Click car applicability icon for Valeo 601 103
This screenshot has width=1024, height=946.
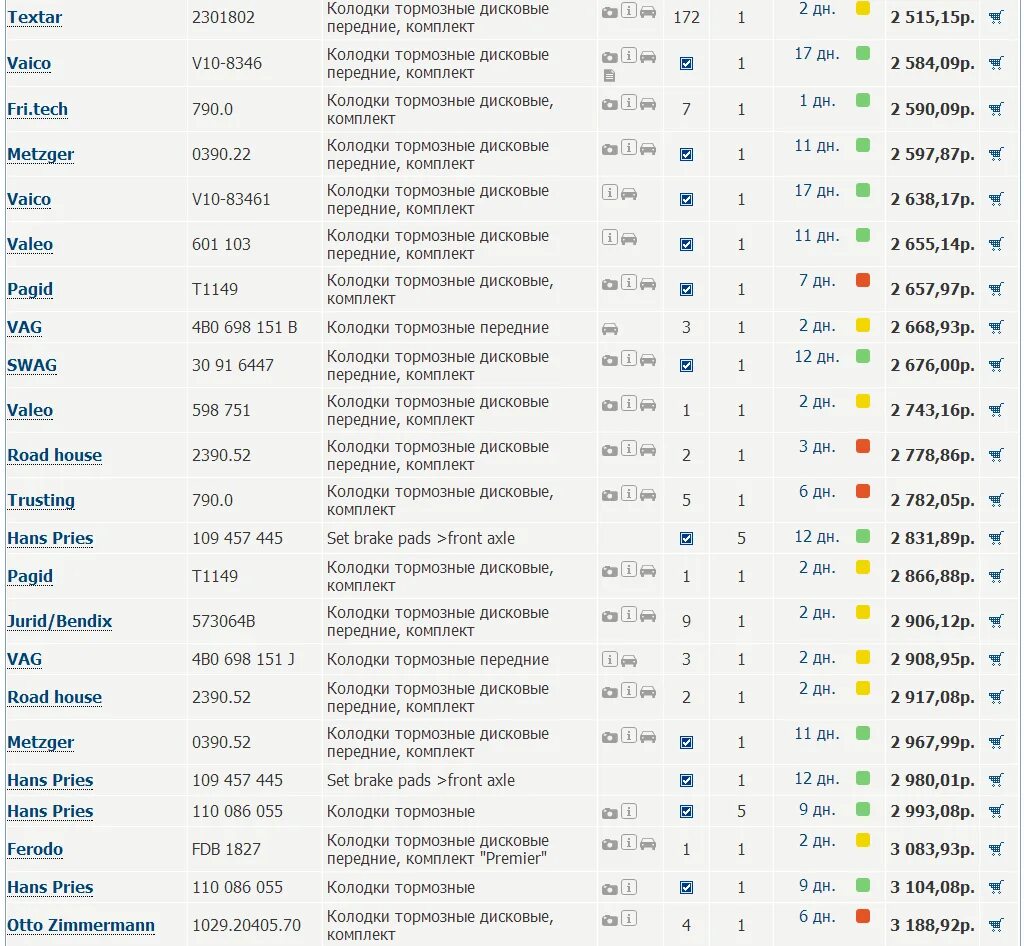point(629,239)
